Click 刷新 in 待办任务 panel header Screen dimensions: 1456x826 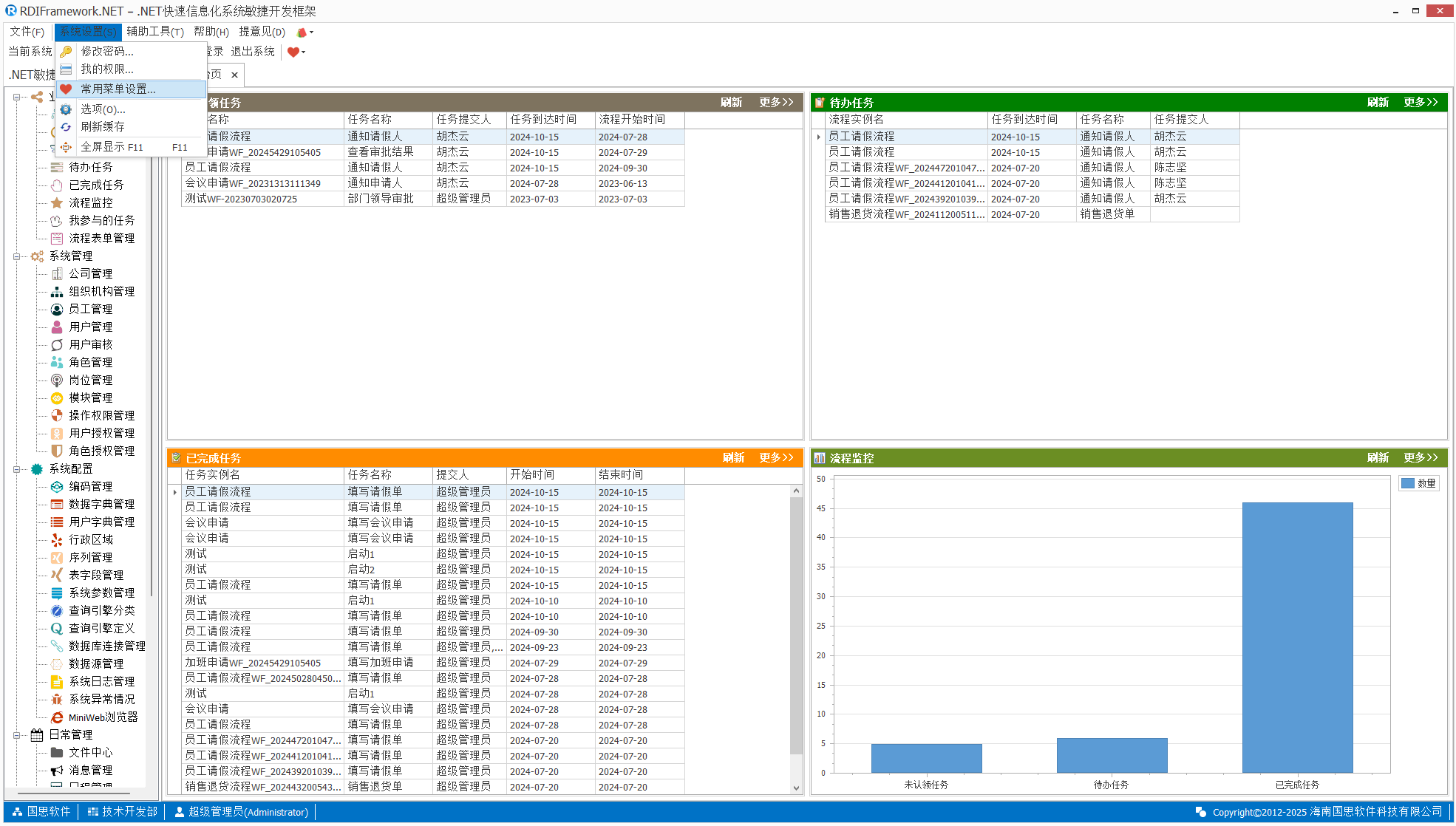click(1378, 103)
